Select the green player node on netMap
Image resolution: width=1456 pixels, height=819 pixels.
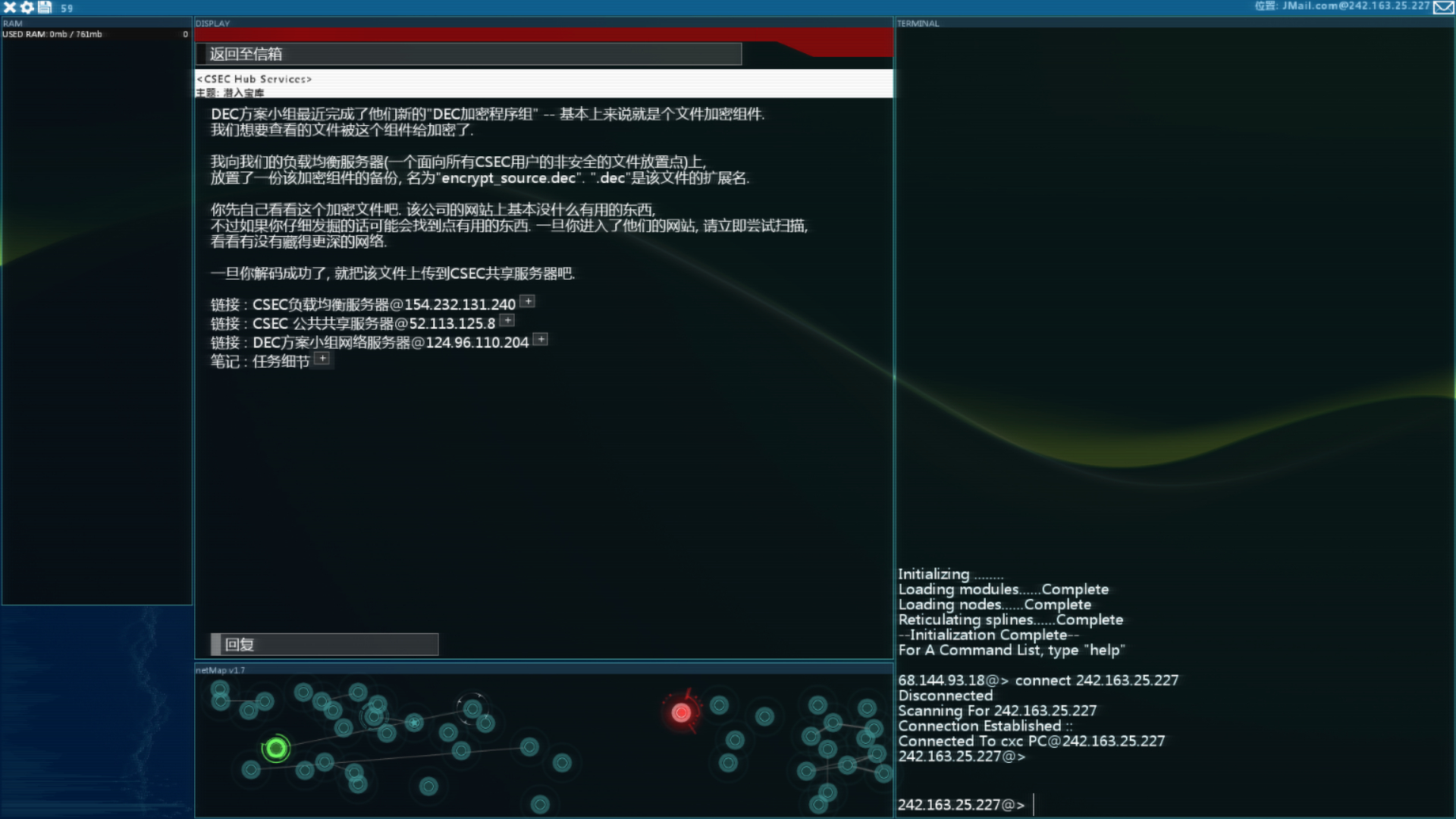point(276,749)
